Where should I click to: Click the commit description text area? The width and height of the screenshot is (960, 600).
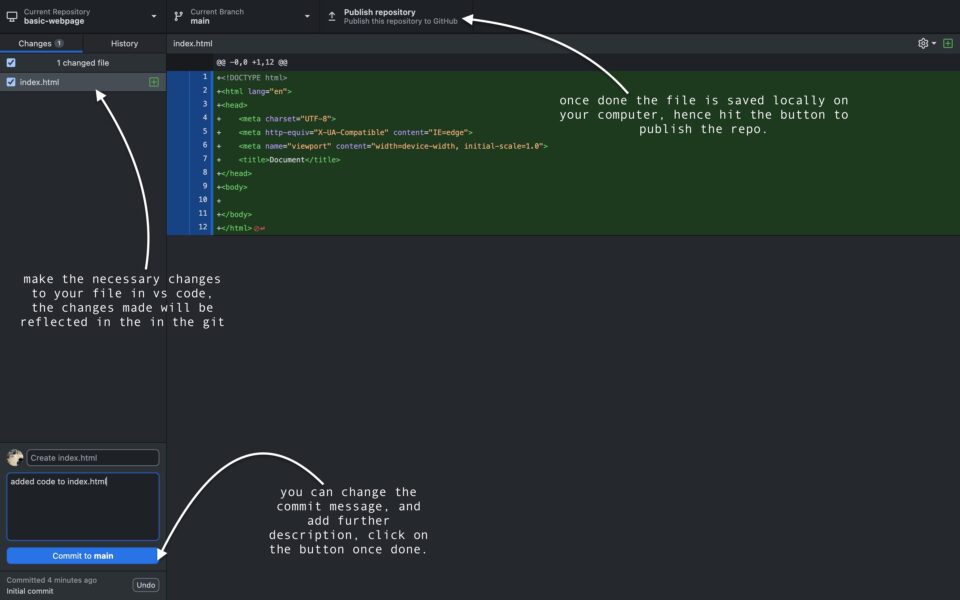83,505
